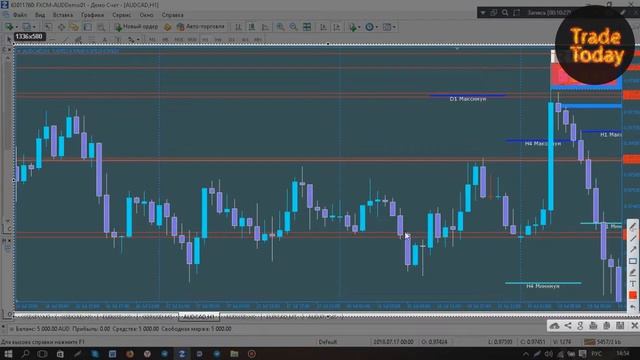Click the templates icon

point(387,27)
